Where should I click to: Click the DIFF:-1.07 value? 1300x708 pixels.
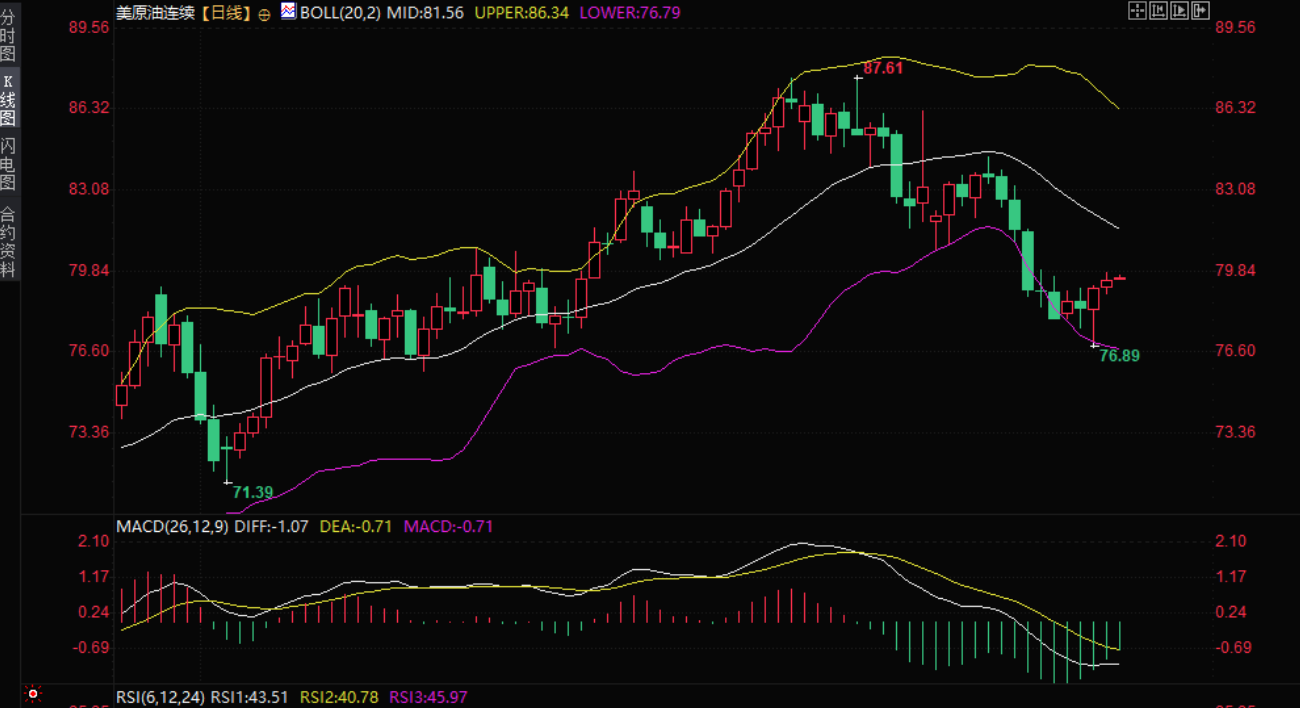point(273,526)
